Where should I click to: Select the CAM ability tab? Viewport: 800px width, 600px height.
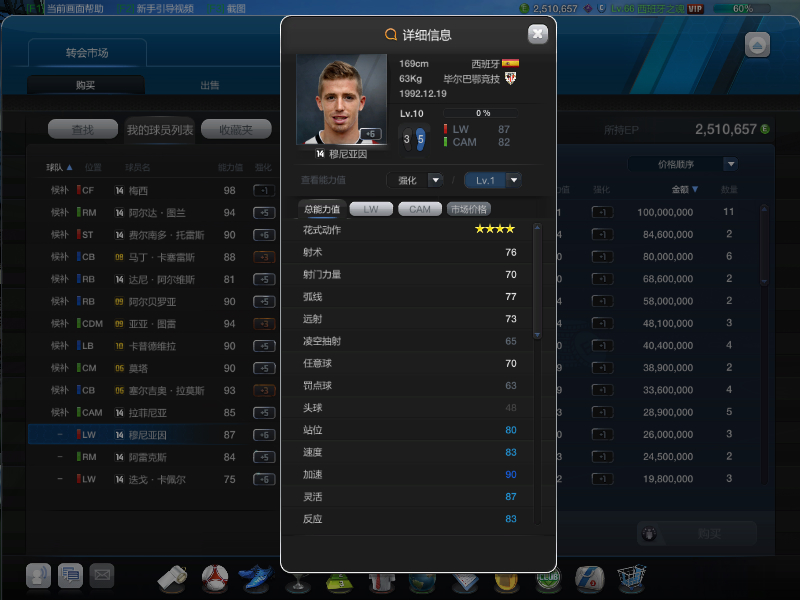[x=420, y=209]
